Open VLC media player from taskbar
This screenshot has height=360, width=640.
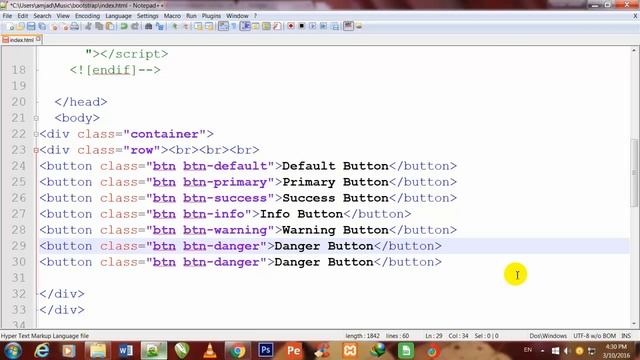point(210,351)
